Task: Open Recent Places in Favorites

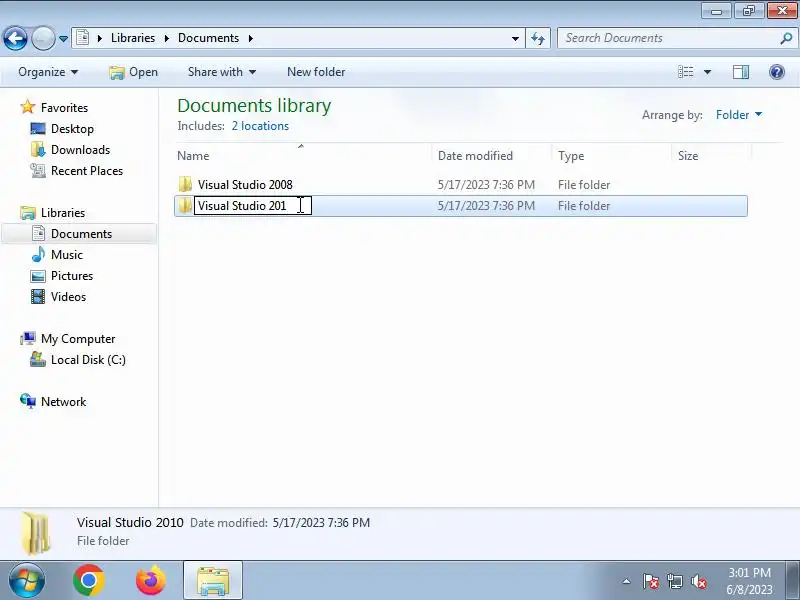Action: [87, 170]
